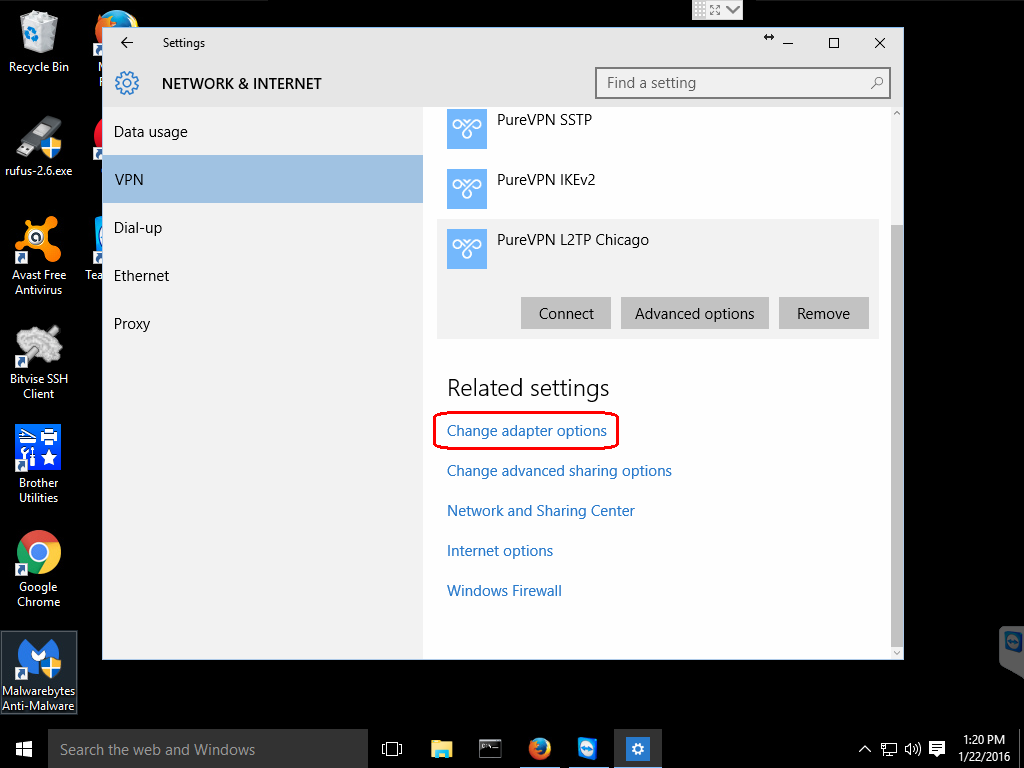1024x768 pixels.
Task: Open Internet options link
Action: [500, 551]
